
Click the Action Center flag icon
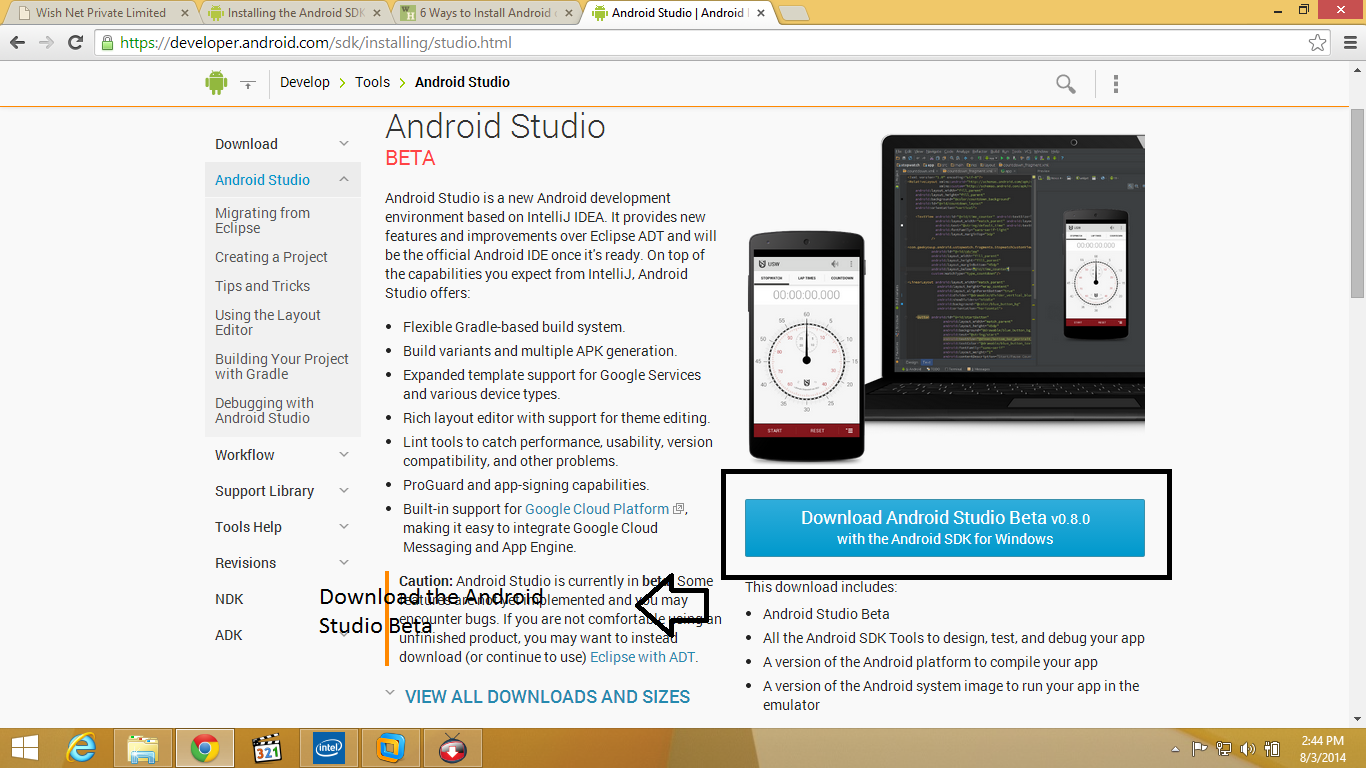point(1200,749)
